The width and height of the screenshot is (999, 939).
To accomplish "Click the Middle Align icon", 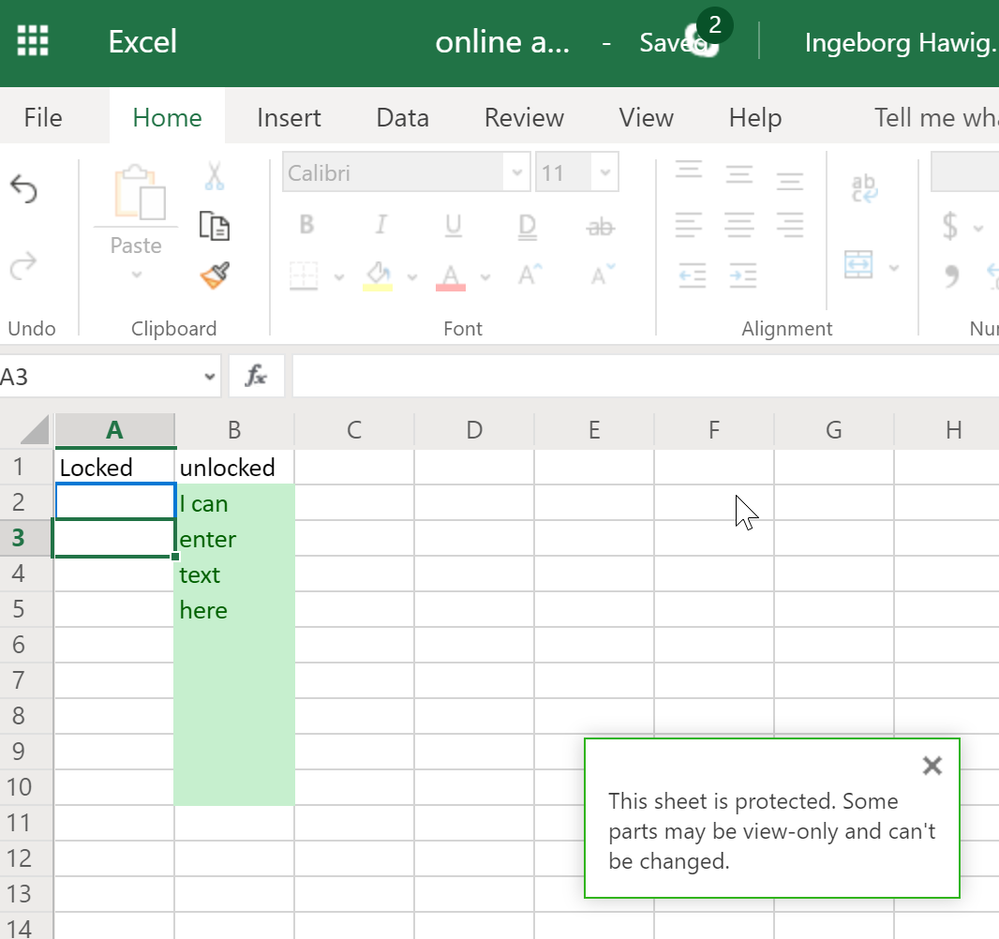I will pos(739,174).
